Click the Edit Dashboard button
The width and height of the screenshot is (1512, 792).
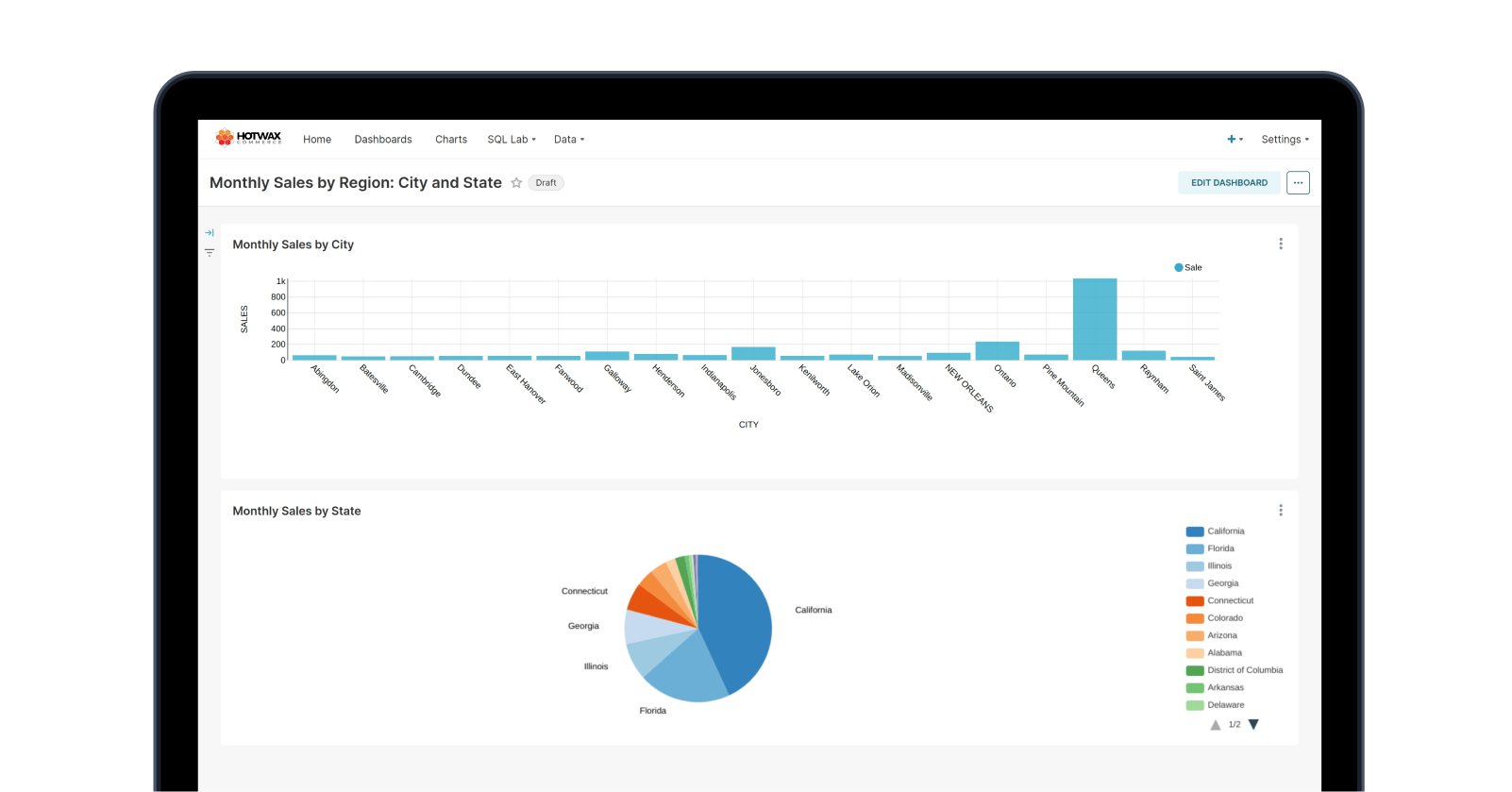[1229, 183]
